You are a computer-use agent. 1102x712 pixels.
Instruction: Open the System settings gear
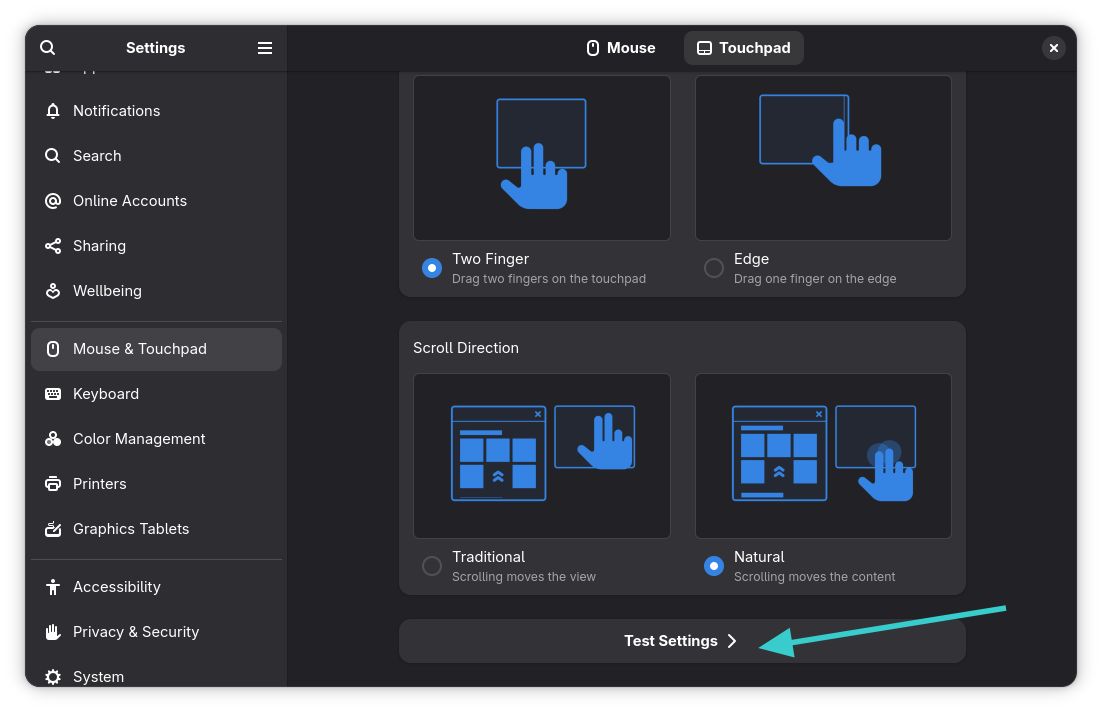coord(52,676)
